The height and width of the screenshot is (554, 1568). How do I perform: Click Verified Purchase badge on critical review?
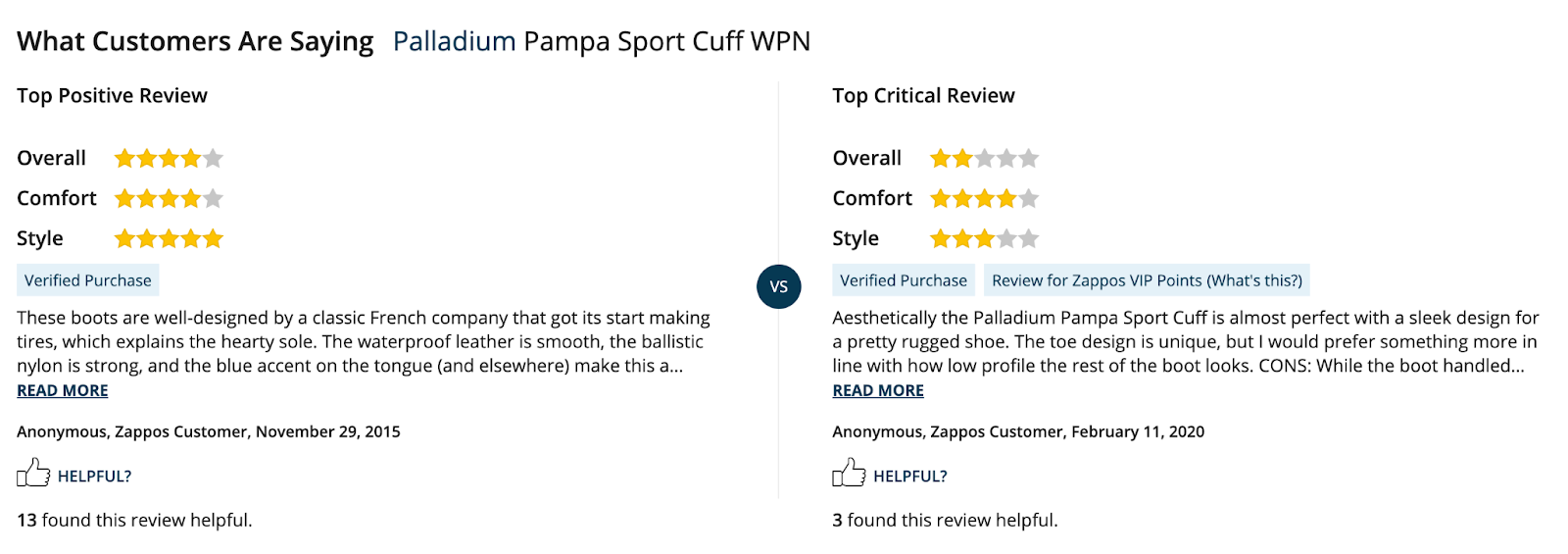point(904,280)
